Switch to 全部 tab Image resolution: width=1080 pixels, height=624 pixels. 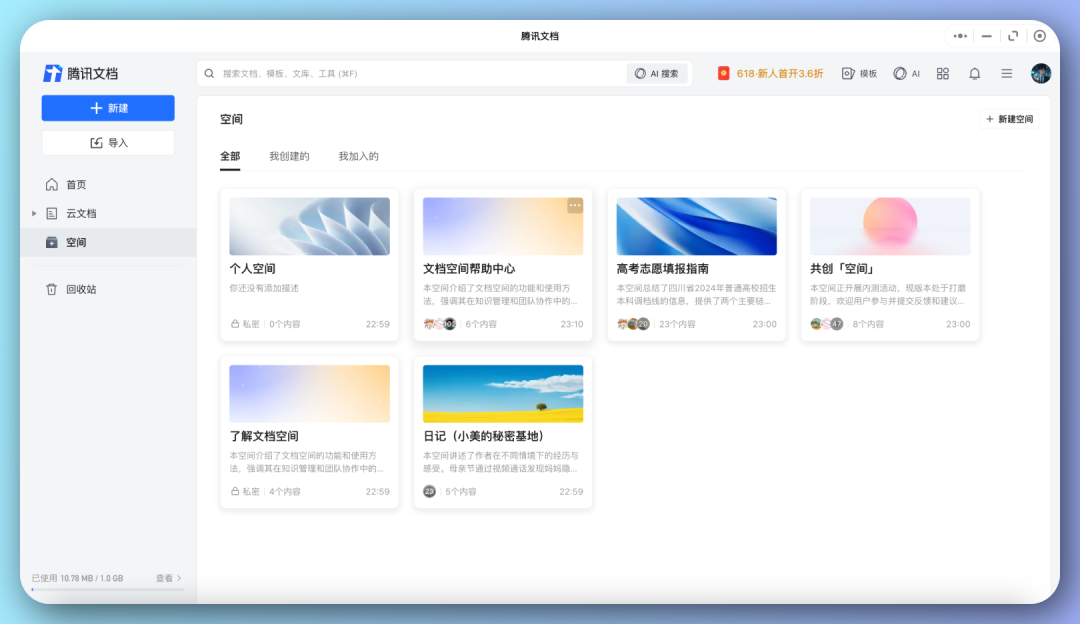pyautogui.click(x=230, y=156)
